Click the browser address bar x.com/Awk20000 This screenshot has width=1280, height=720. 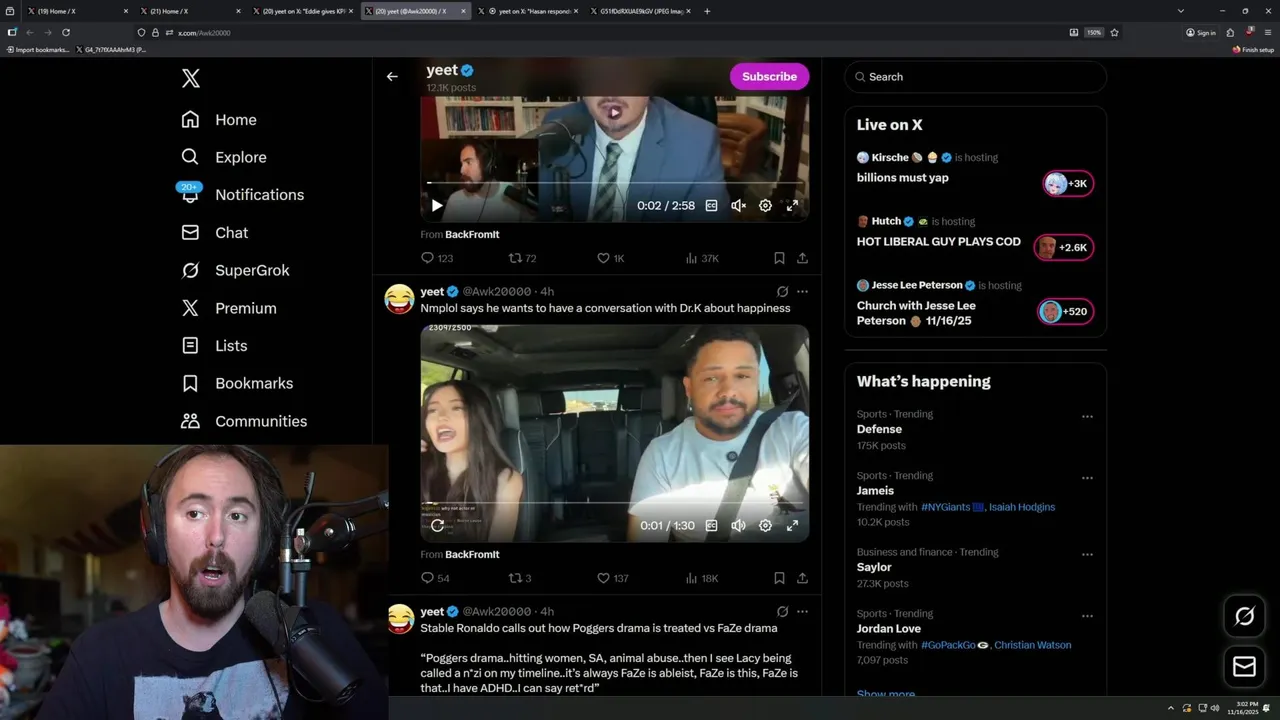point(600,33)
